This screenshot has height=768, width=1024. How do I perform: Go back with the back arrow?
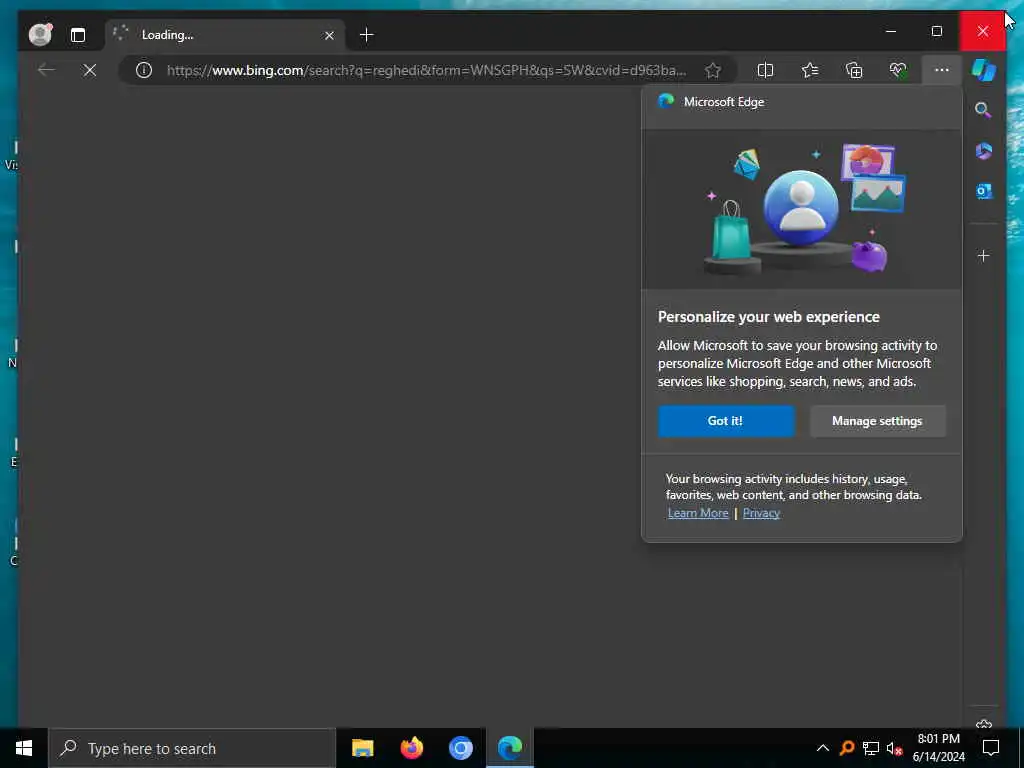[x=46, y=70]
